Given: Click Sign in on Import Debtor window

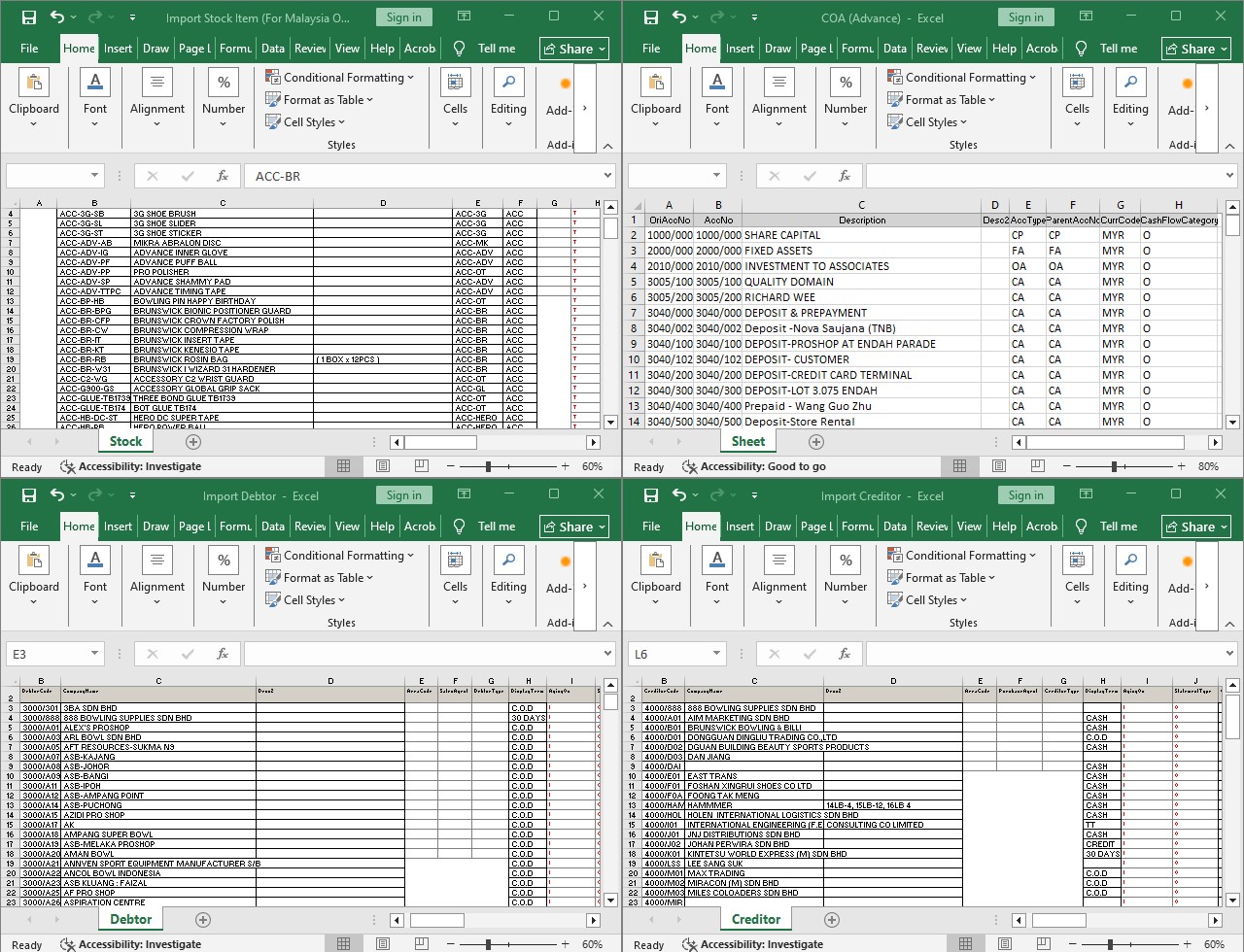Looking at the screenshot, I should coord(404,495).
